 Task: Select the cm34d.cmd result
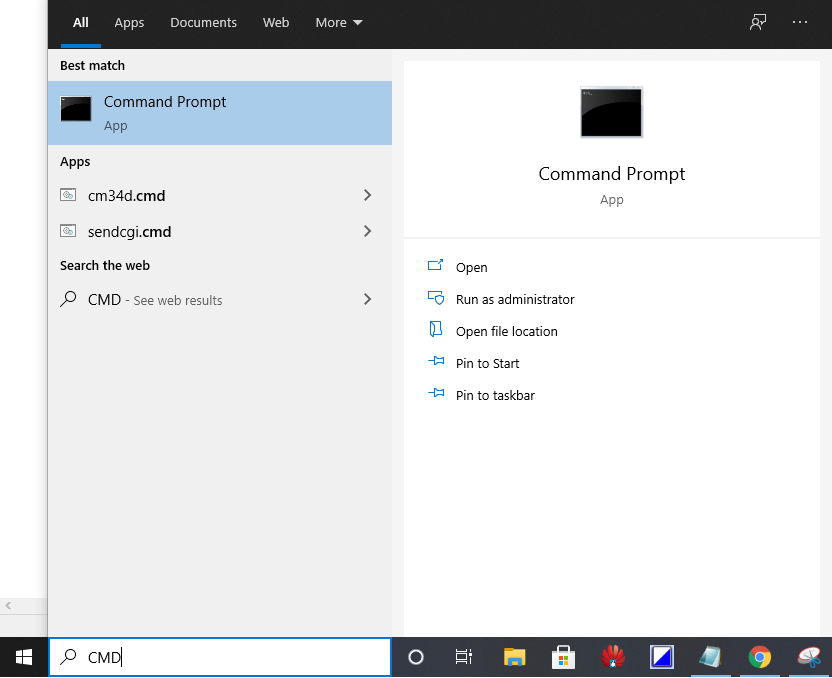(x=220, y=195)
